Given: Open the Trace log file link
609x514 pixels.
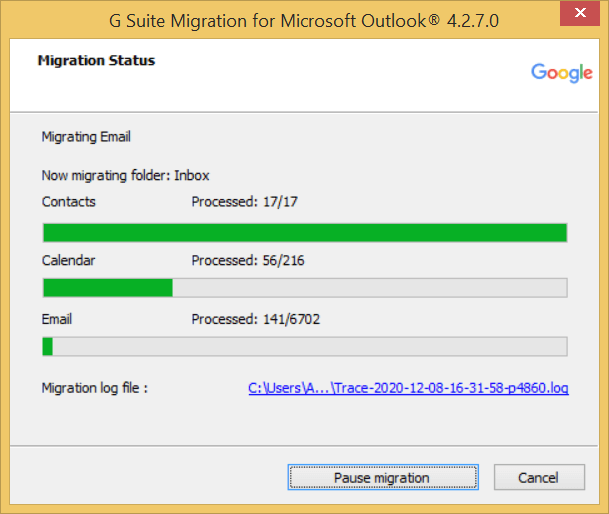Looking at the screenshot, I should click(x=408, y=388).
